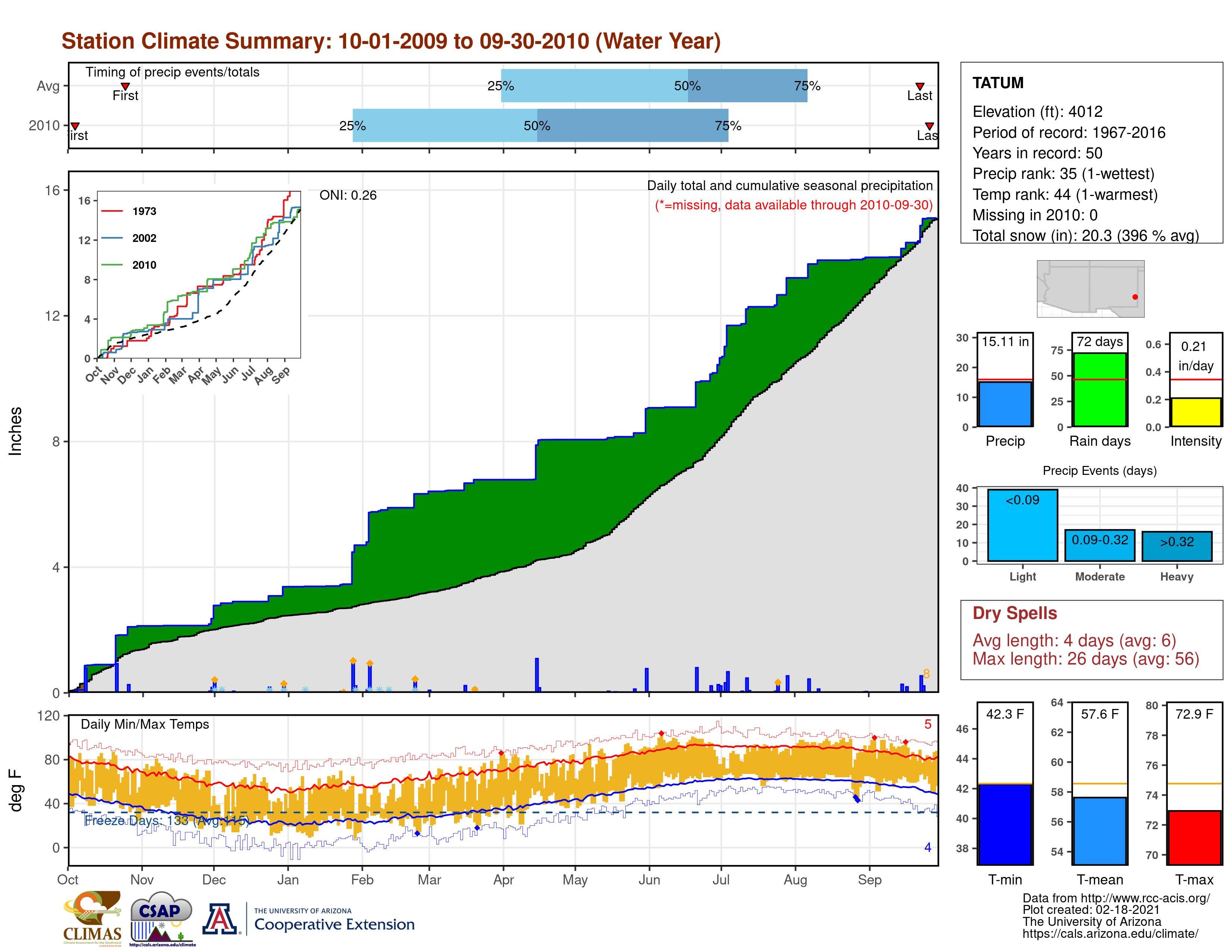The width and height of the screenshot is (1232, 952).
Task: Click the University of Arizona 'A' logo
Action: click(x=221, y=919)
